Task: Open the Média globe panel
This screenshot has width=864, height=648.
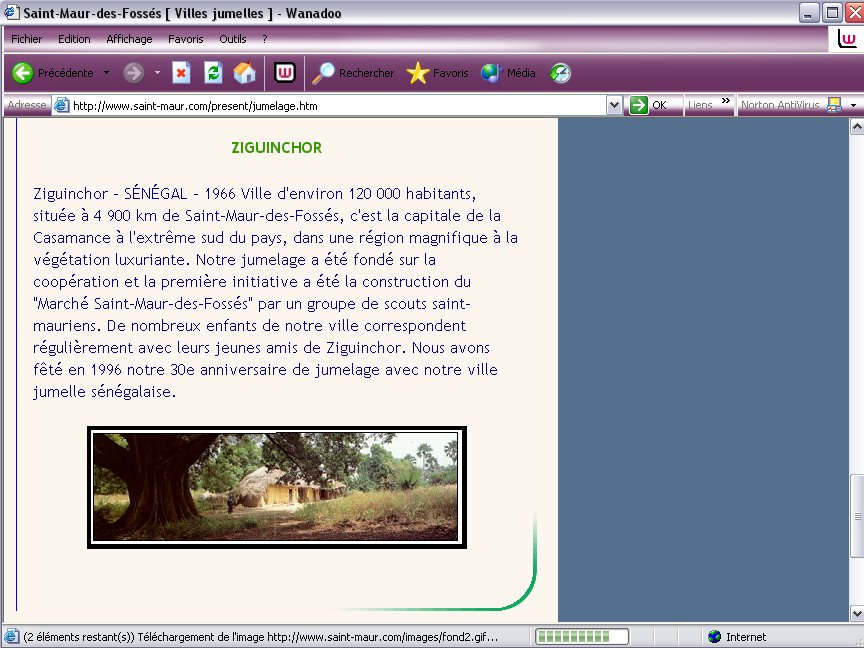Action: pyautogui.click(x=508, y=73)
